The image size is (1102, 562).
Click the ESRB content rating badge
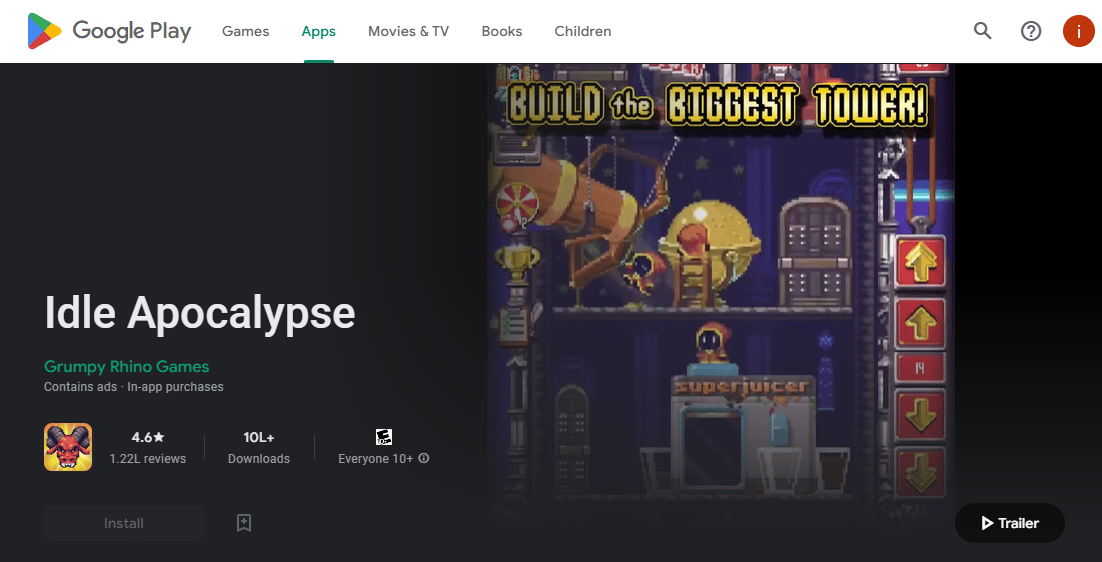pos(383,437)
